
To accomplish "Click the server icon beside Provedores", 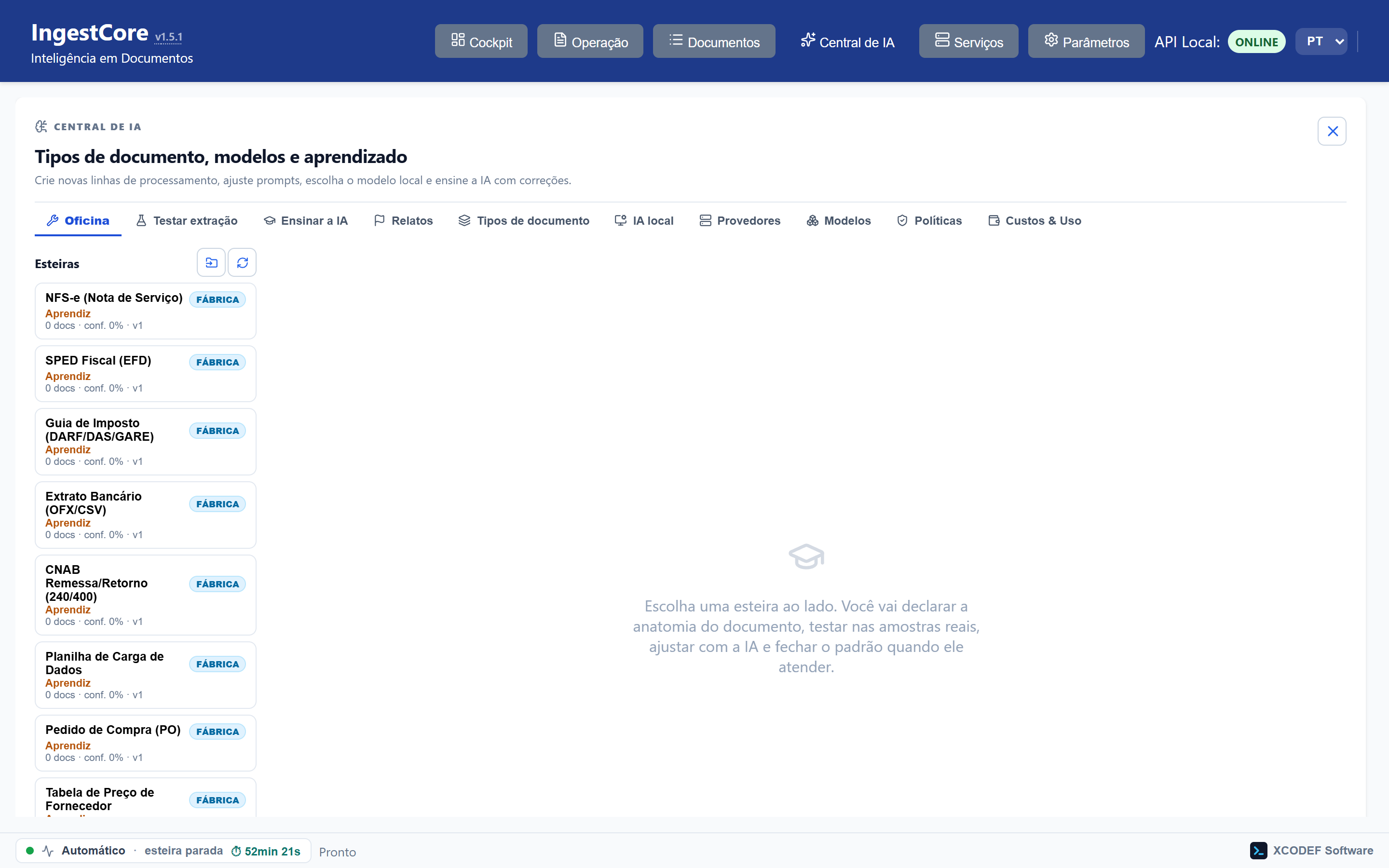I will tap(706, 220).
